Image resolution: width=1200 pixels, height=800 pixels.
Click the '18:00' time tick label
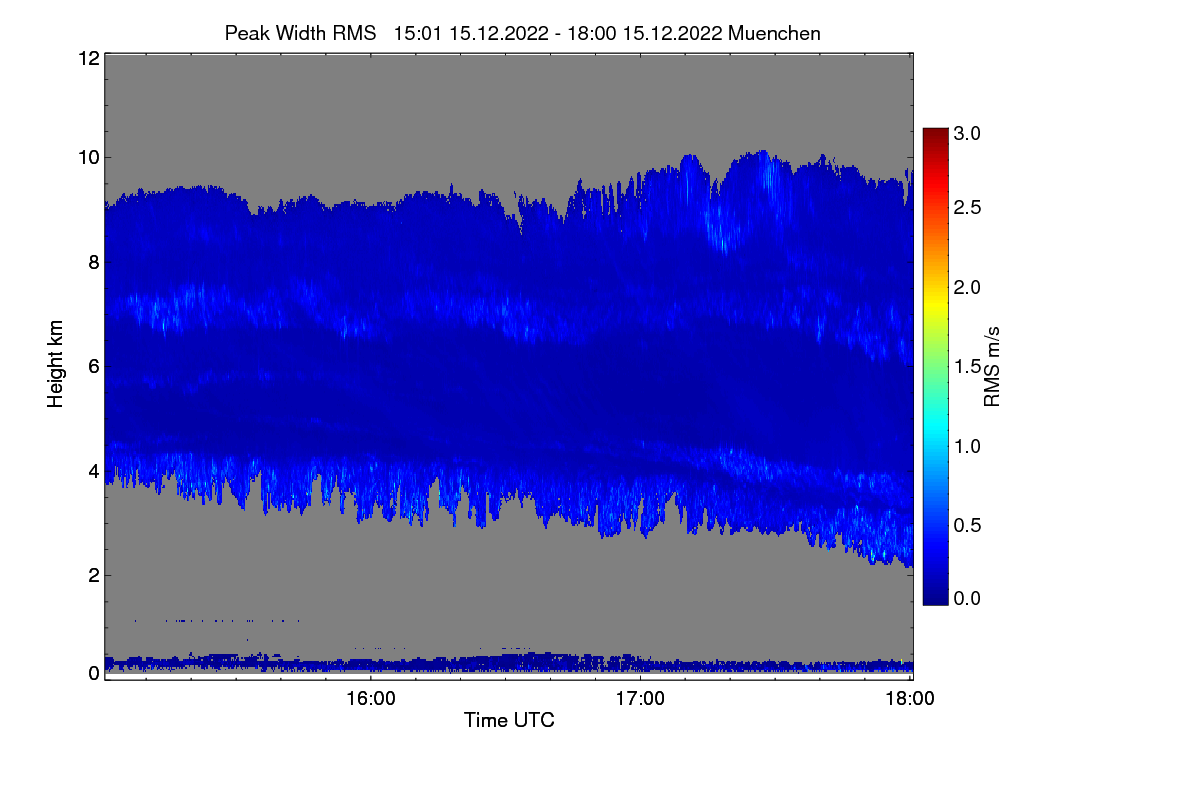[909, 699]
